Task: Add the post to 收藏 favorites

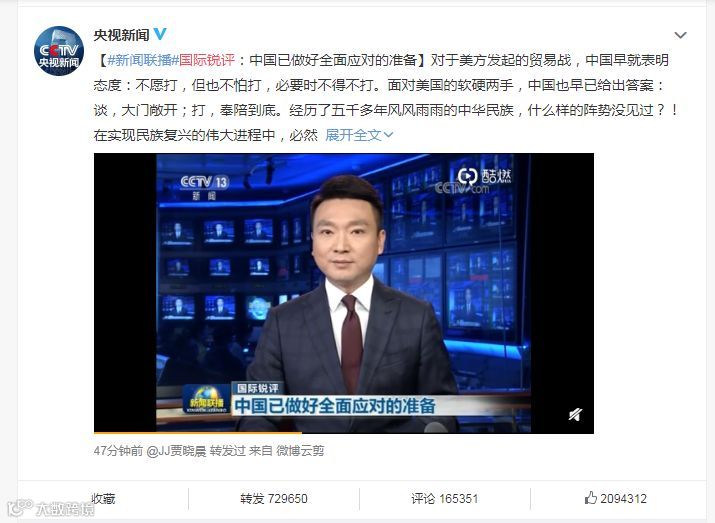Action: pos(103,498)
